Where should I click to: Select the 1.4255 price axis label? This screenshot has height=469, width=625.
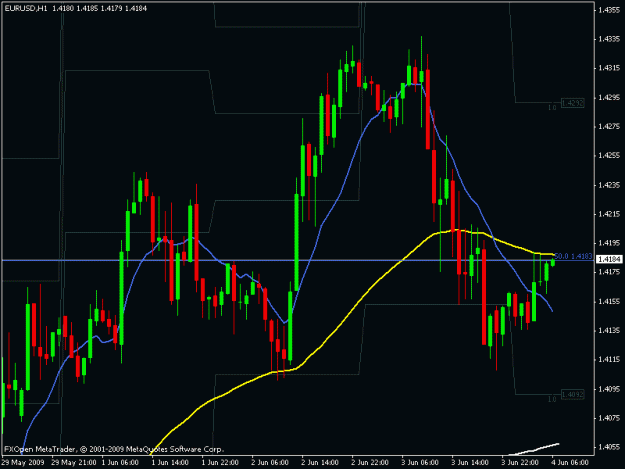point(609,156)
